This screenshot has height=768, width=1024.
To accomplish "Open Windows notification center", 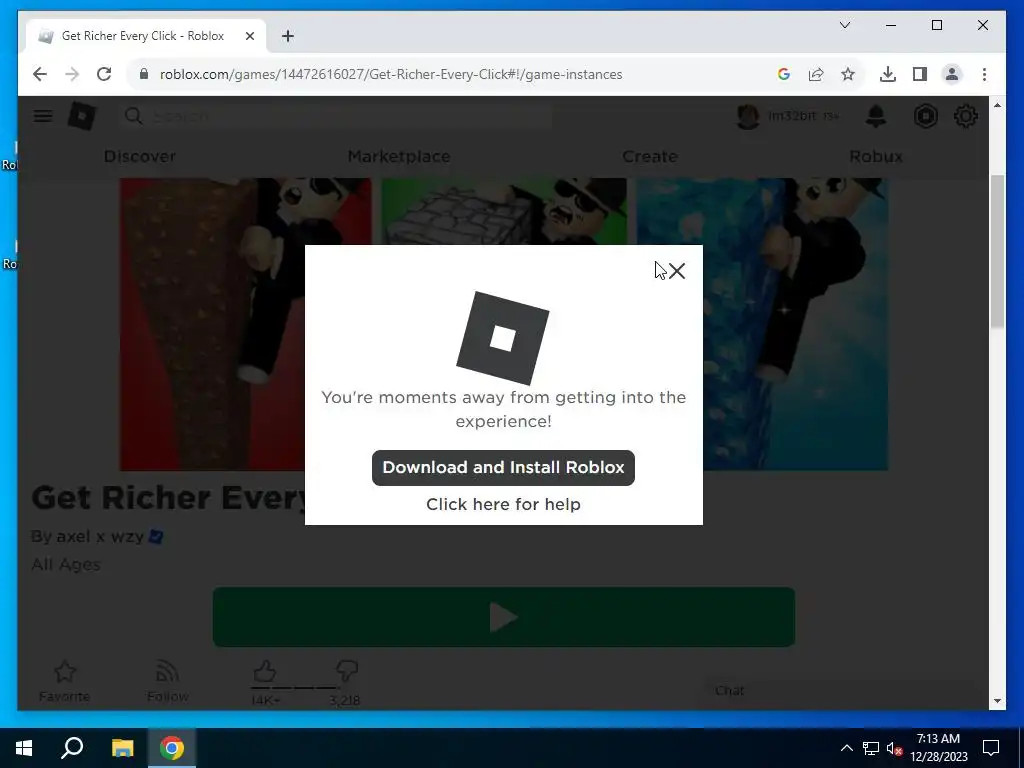I will point(991,748).
